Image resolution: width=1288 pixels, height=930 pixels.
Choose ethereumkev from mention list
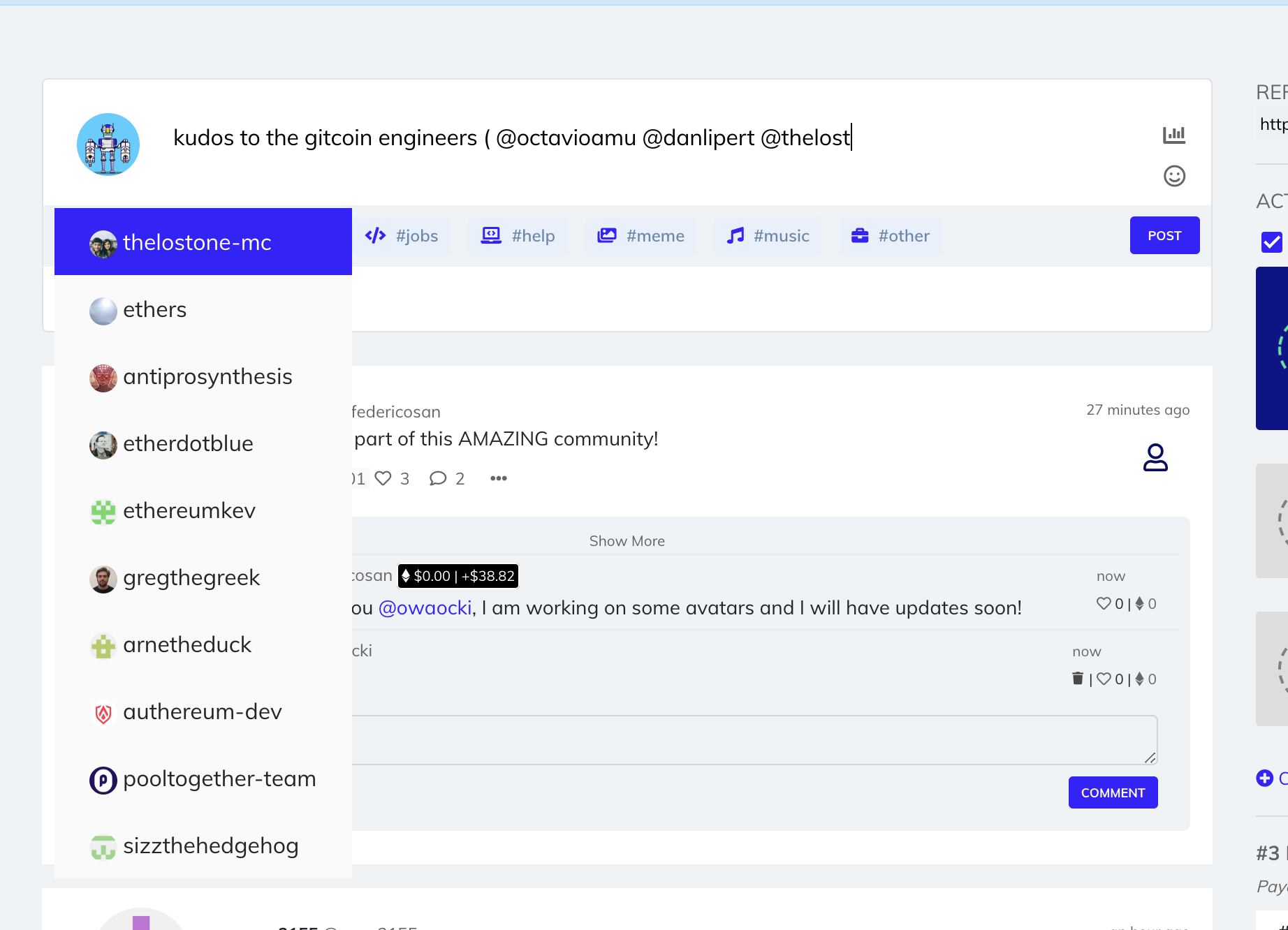(203, 510)
